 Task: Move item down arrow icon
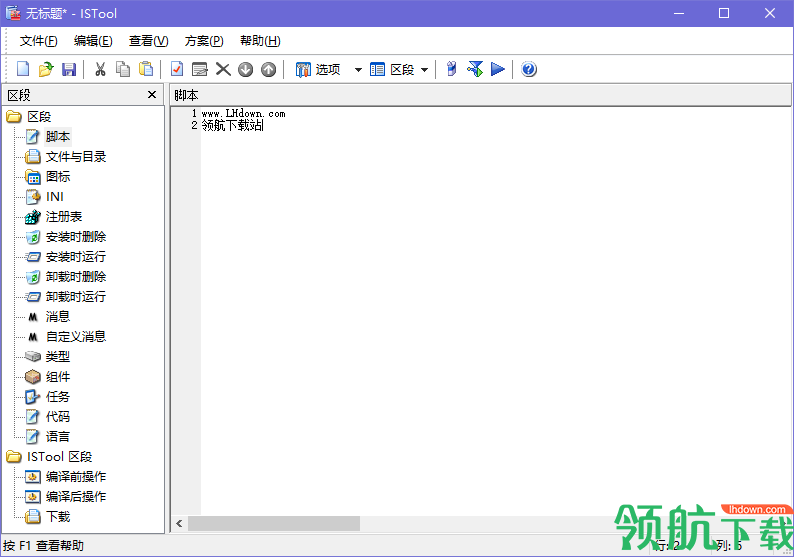click(x=246, y=69)
